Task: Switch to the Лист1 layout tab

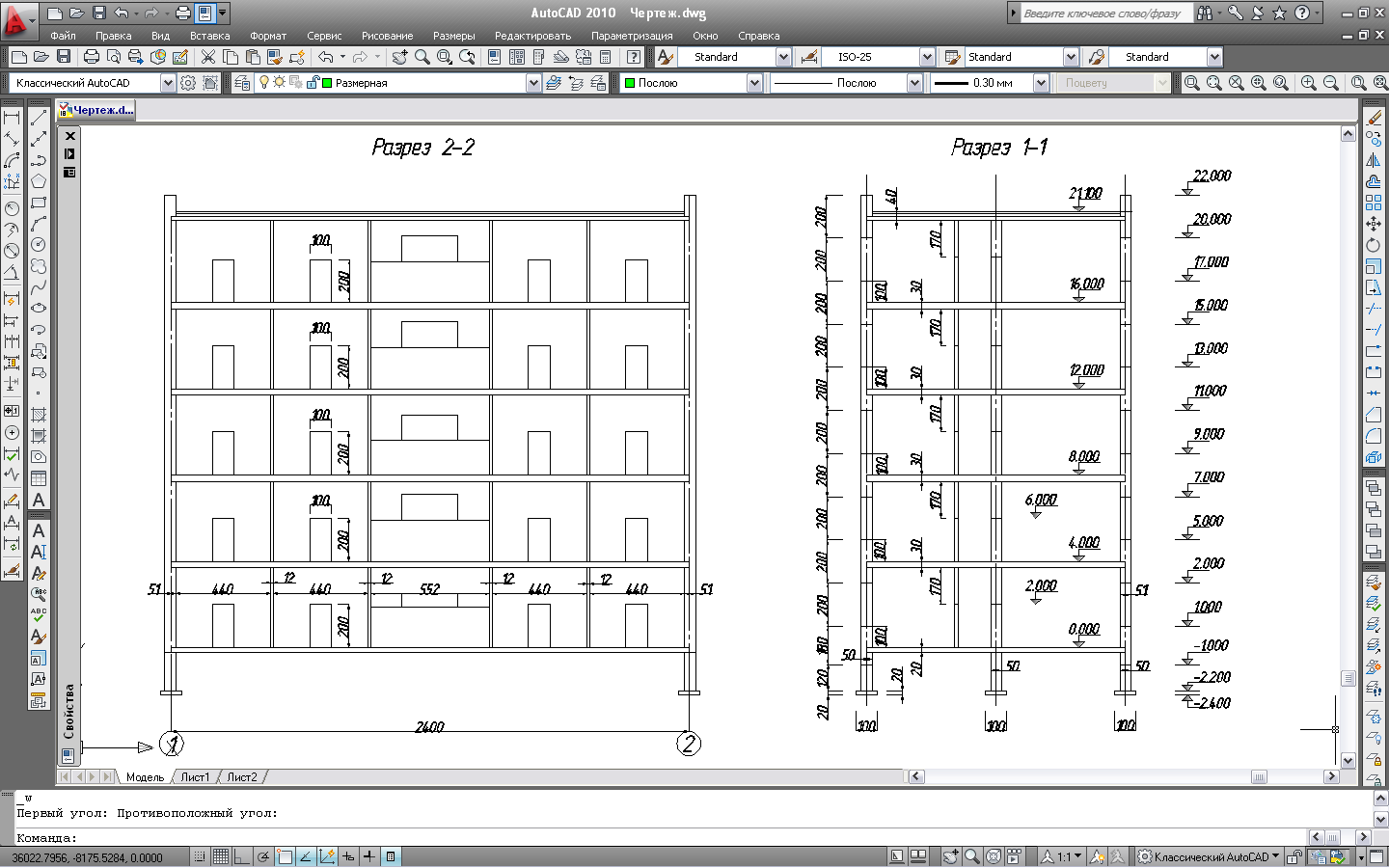Action: (195, 776)
